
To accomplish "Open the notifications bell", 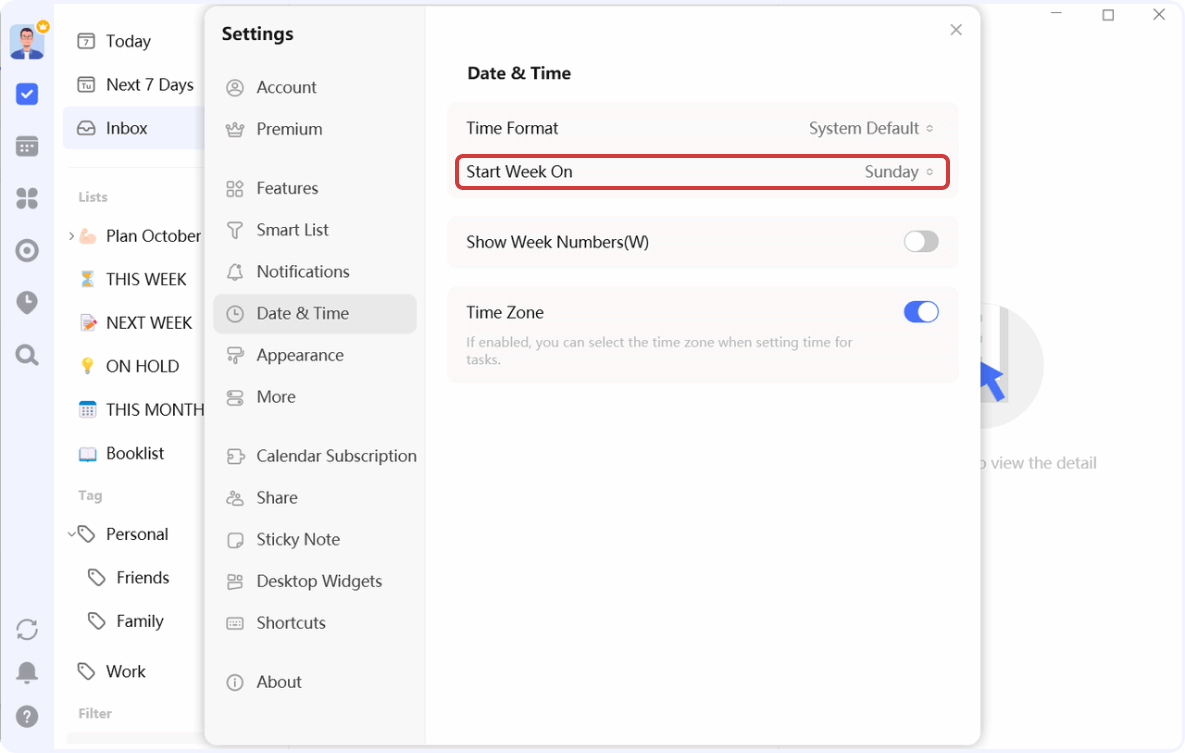I will [x=26, y=672].
